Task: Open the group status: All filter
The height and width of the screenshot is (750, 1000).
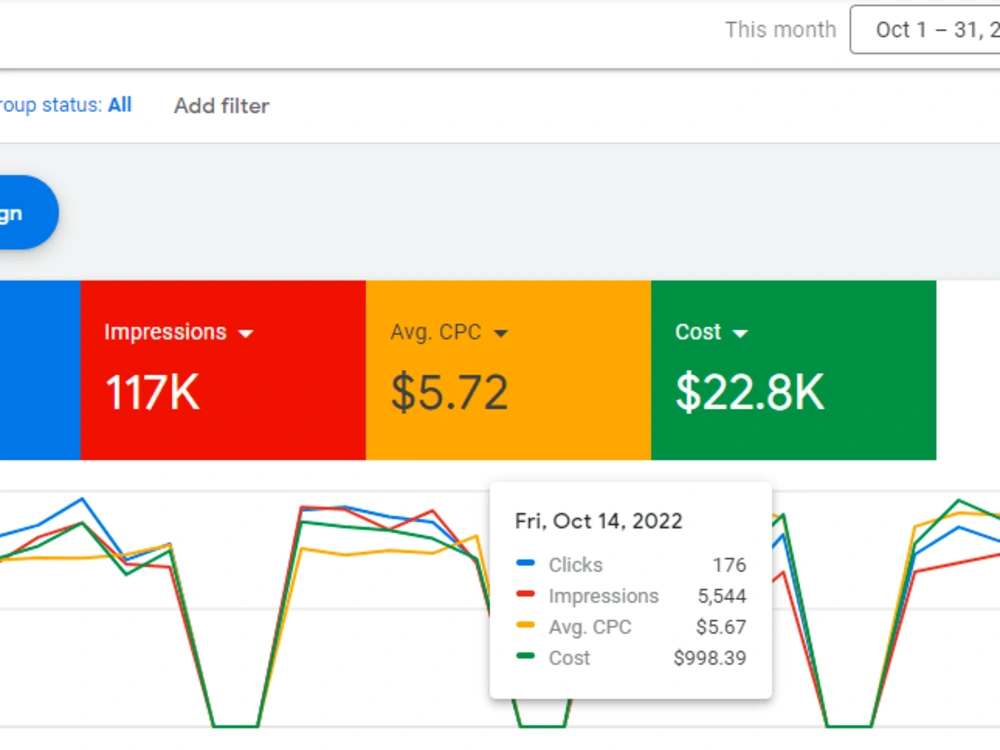Action: [66, 105]
